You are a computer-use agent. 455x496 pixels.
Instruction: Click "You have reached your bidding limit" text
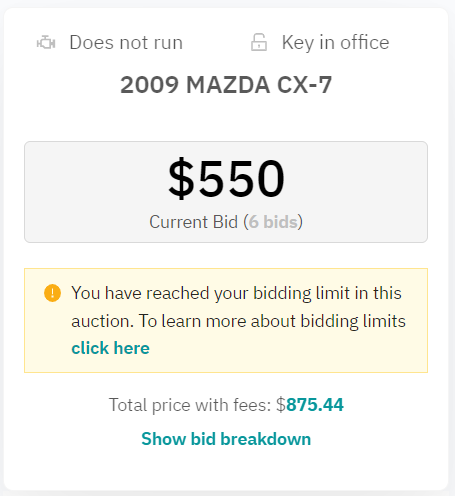[x=191, y=293]
